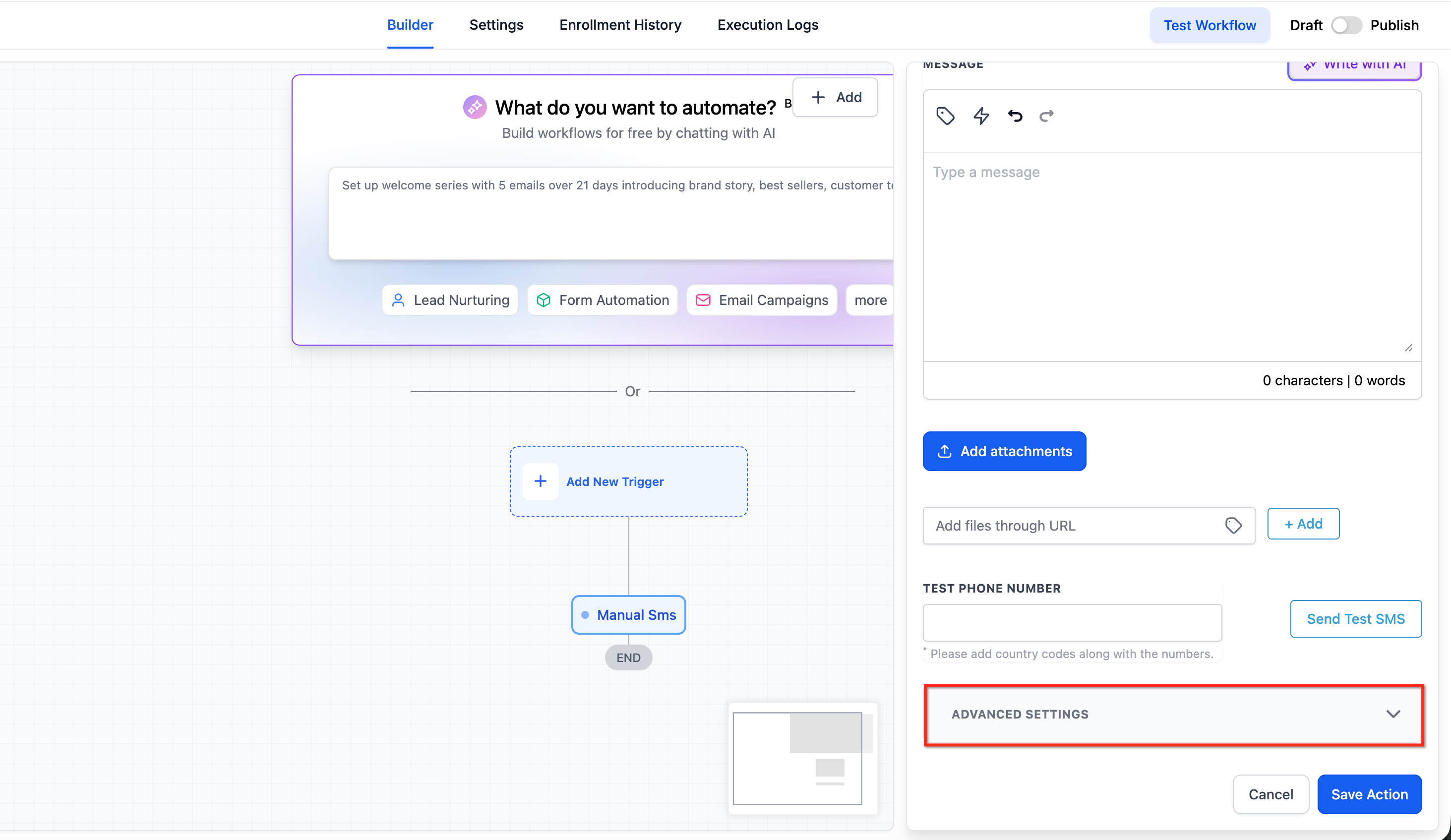Click the purple AI sparkle icon

coord(475,107)
